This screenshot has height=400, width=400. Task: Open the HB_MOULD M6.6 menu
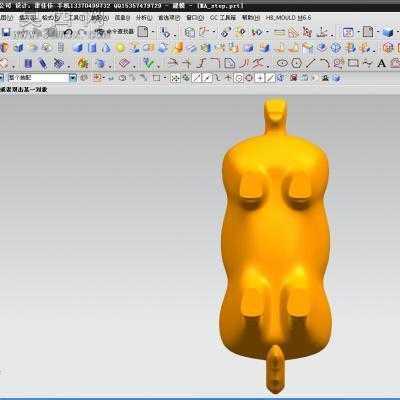(x=288, y=18)
